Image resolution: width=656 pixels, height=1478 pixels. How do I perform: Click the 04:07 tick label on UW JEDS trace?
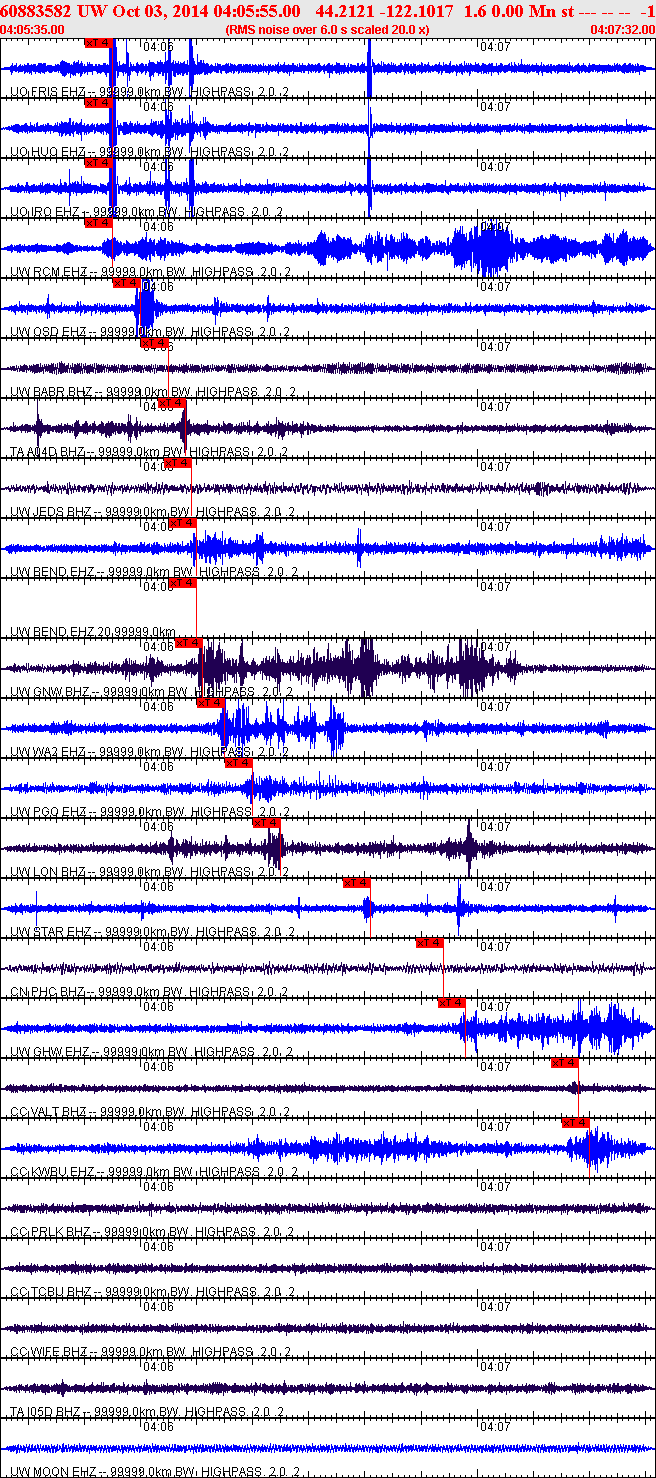point(495,466)
